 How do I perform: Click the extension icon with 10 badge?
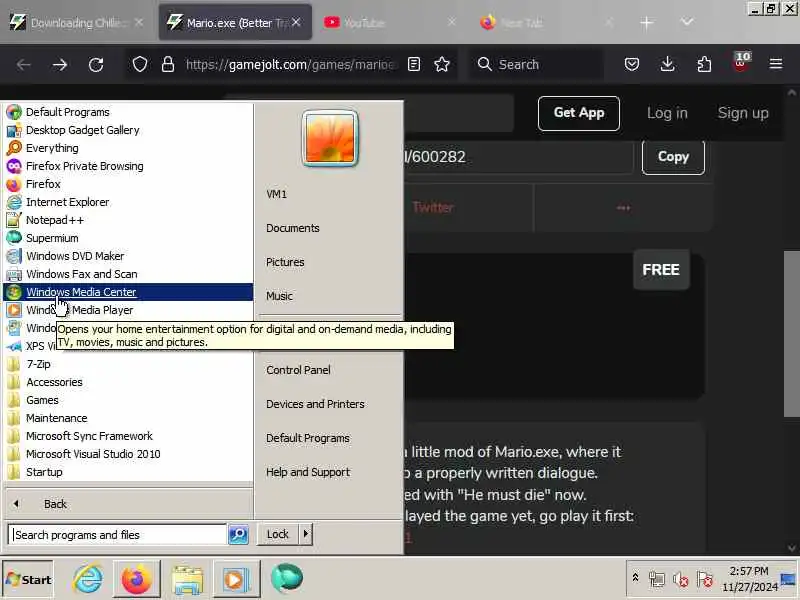(741, 63)
